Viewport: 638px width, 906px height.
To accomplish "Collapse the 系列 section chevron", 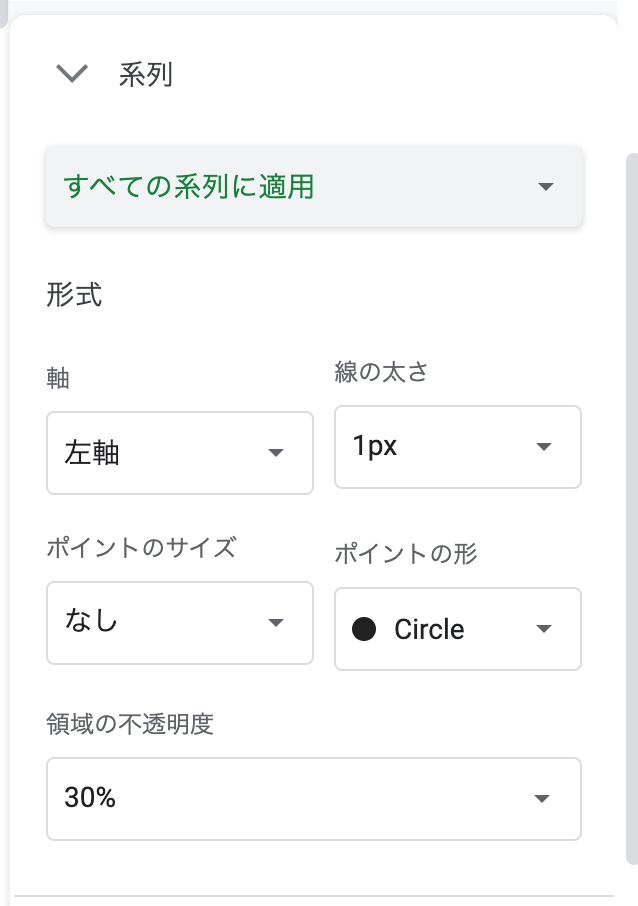I will click(73, 75).
